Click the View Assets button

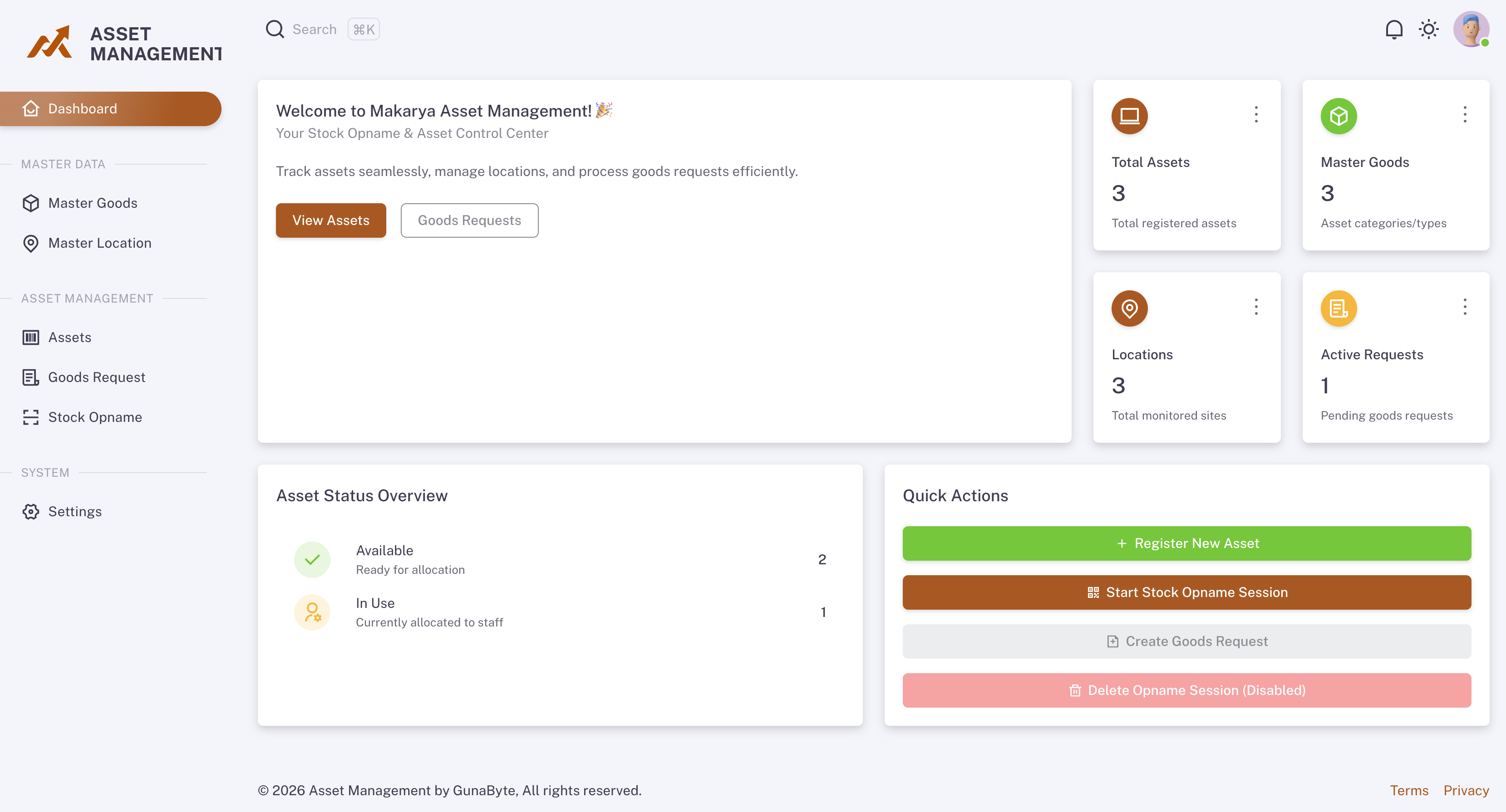coord(331,220)
